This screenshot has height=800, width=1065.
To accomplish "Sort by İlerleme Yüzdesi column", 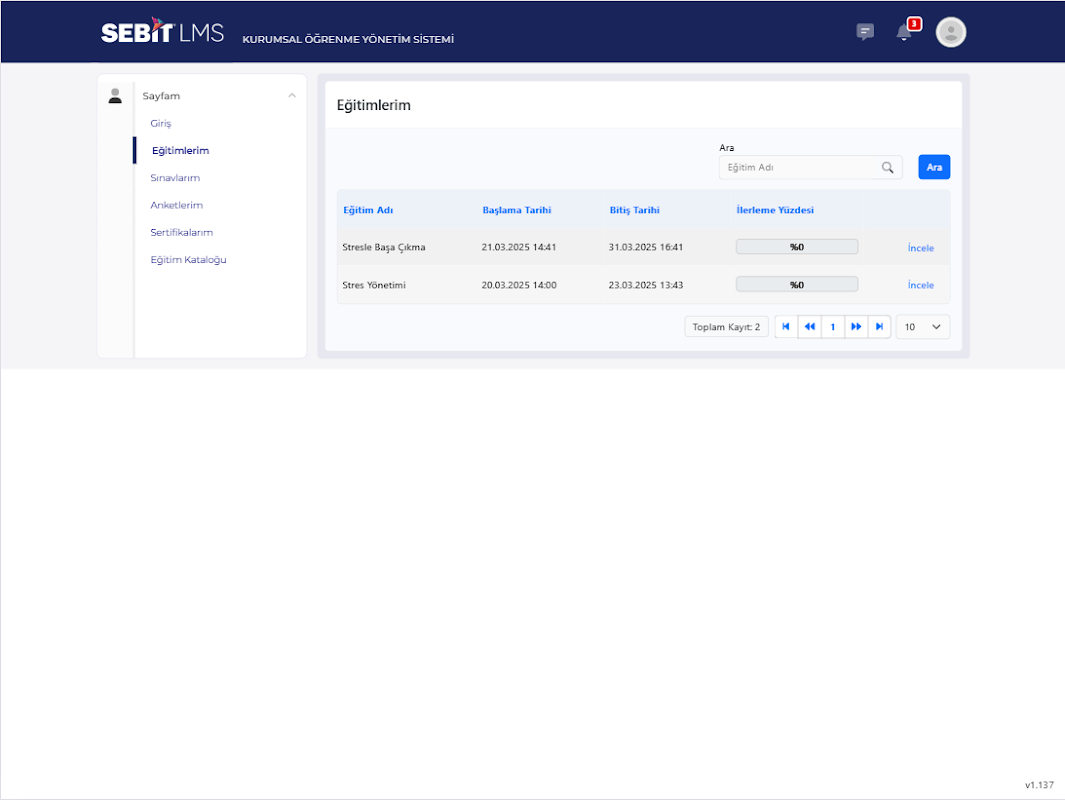I will point(775,211).
